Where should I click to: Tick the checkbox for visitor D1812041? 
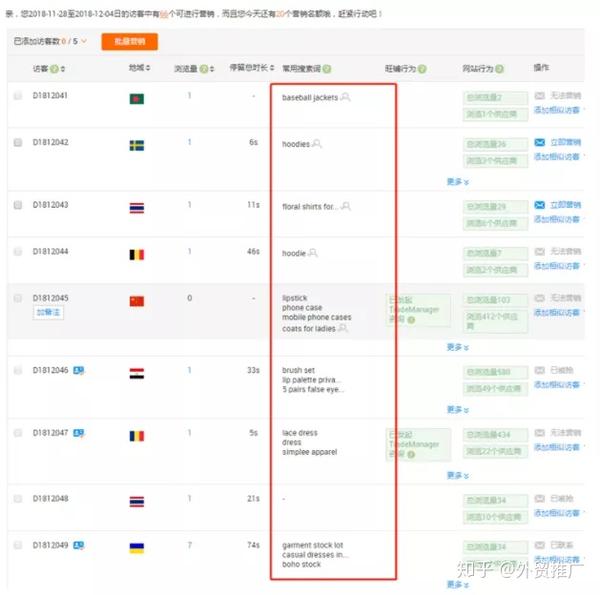18,96
